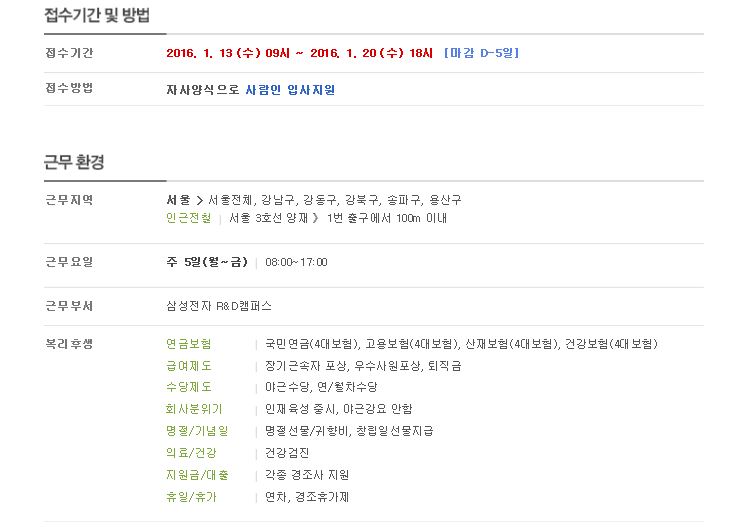Click the 의료/건강 benefit category
This screenshot has width=748, height=527.
point(191,453)
